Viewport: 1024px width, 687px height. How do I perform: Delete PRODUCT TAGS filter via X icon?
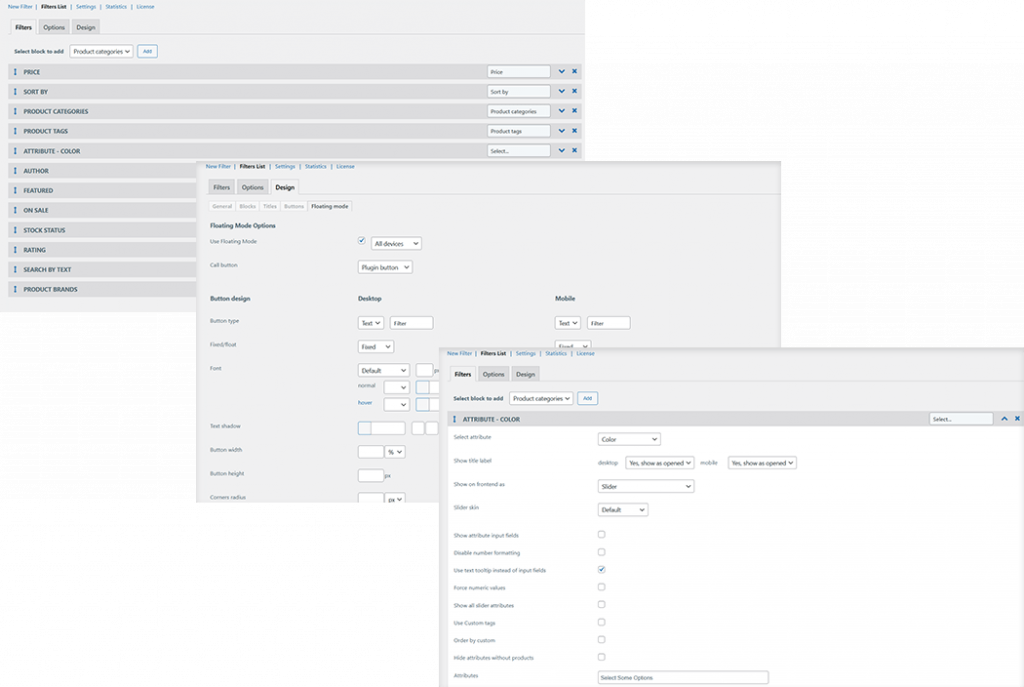(575, 131)
